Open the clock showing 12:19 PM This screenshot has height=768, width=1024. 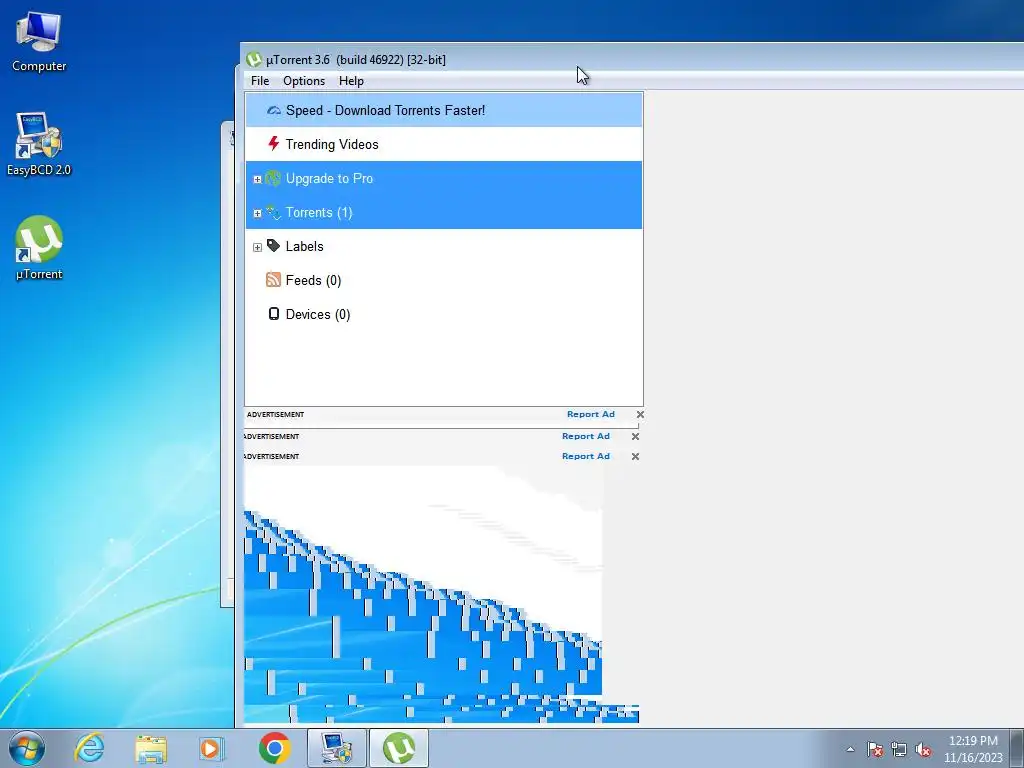[x=973, y=749]
